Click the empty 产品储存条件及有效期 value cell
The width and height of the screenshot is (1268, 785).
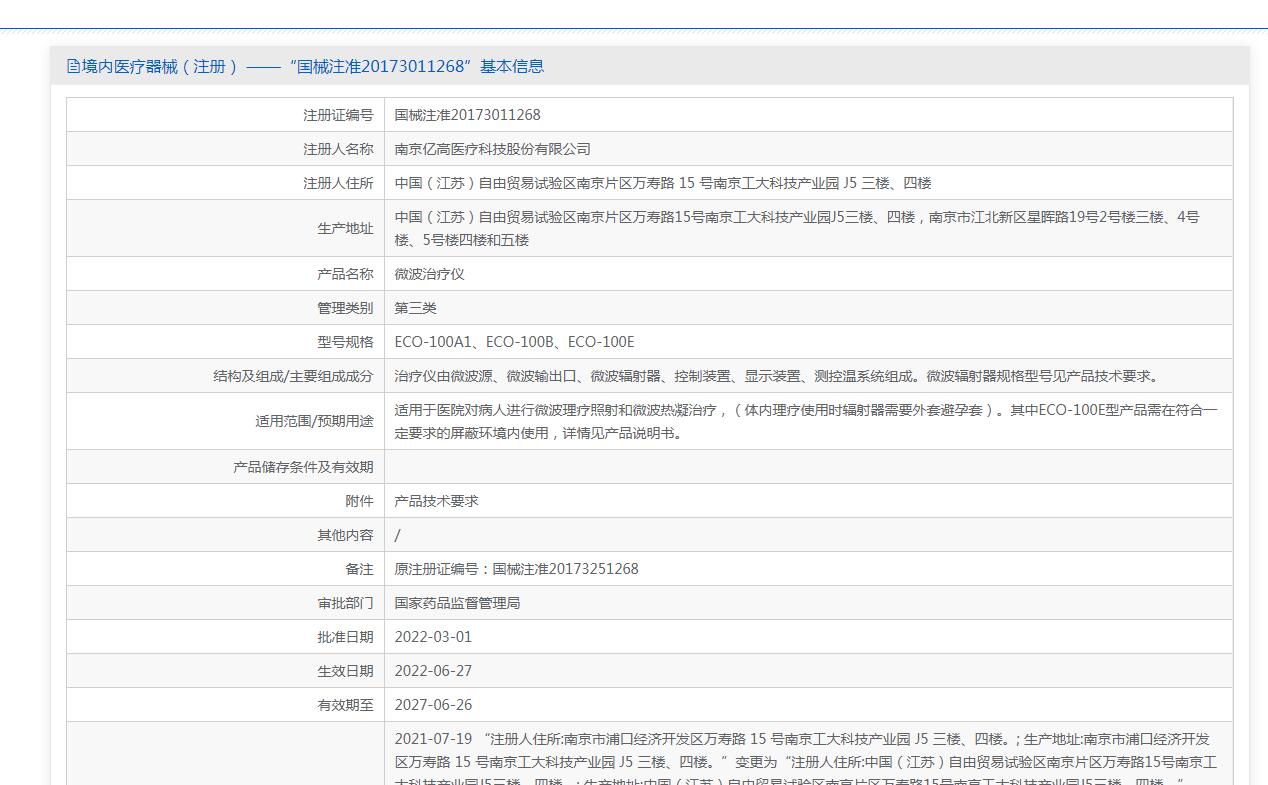pyautogui.click(x=808, y=467)
